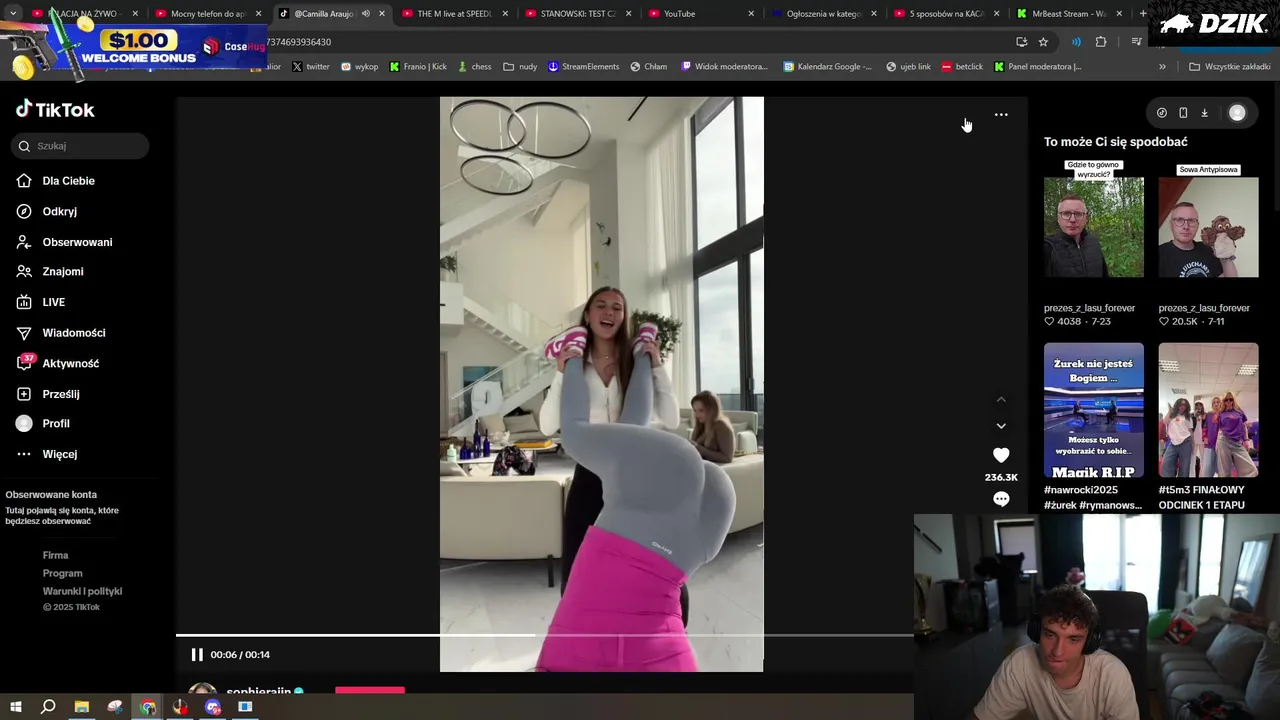
Task: Click the phone app icon in header
Action: pyautogui.click(x=1183, y=113)
